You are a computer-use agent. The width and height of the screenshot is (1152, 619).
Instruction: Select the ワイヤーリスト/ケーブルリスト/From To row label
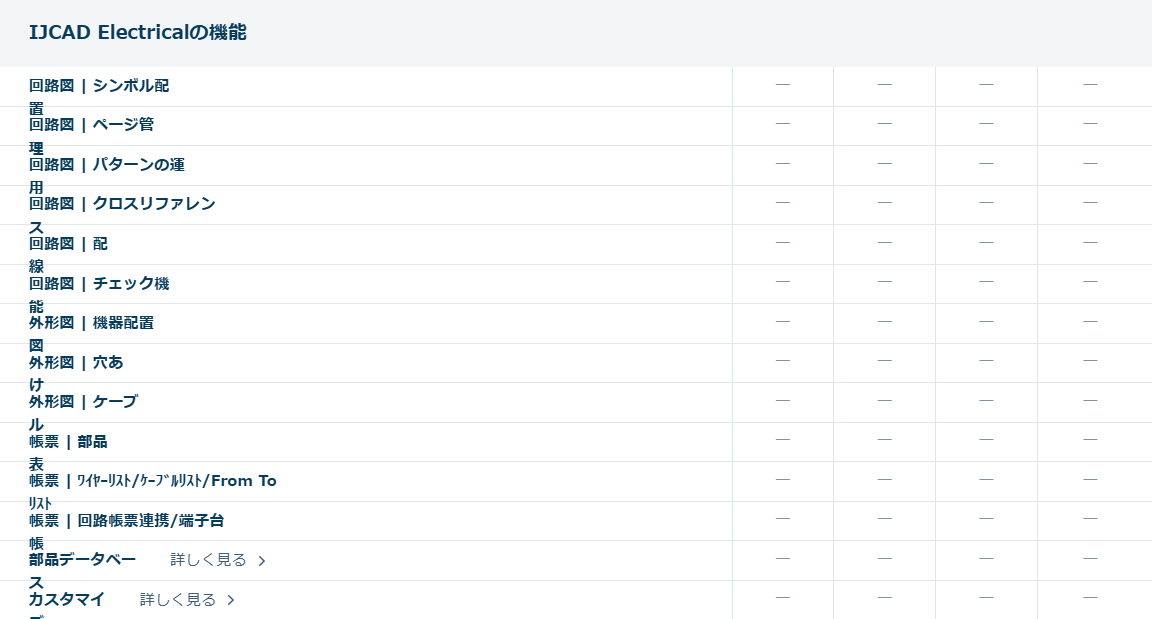(x=152, y=481)
